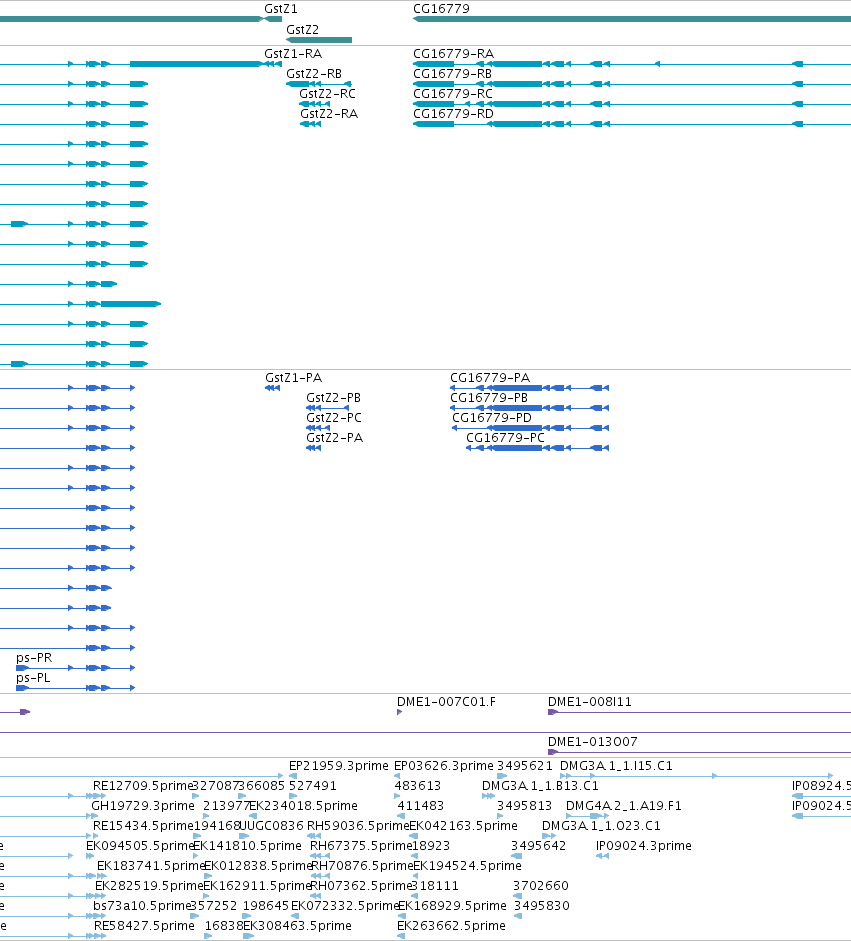
Task: Pick the CG16779-PB protein label
Action: pos(489,398)
